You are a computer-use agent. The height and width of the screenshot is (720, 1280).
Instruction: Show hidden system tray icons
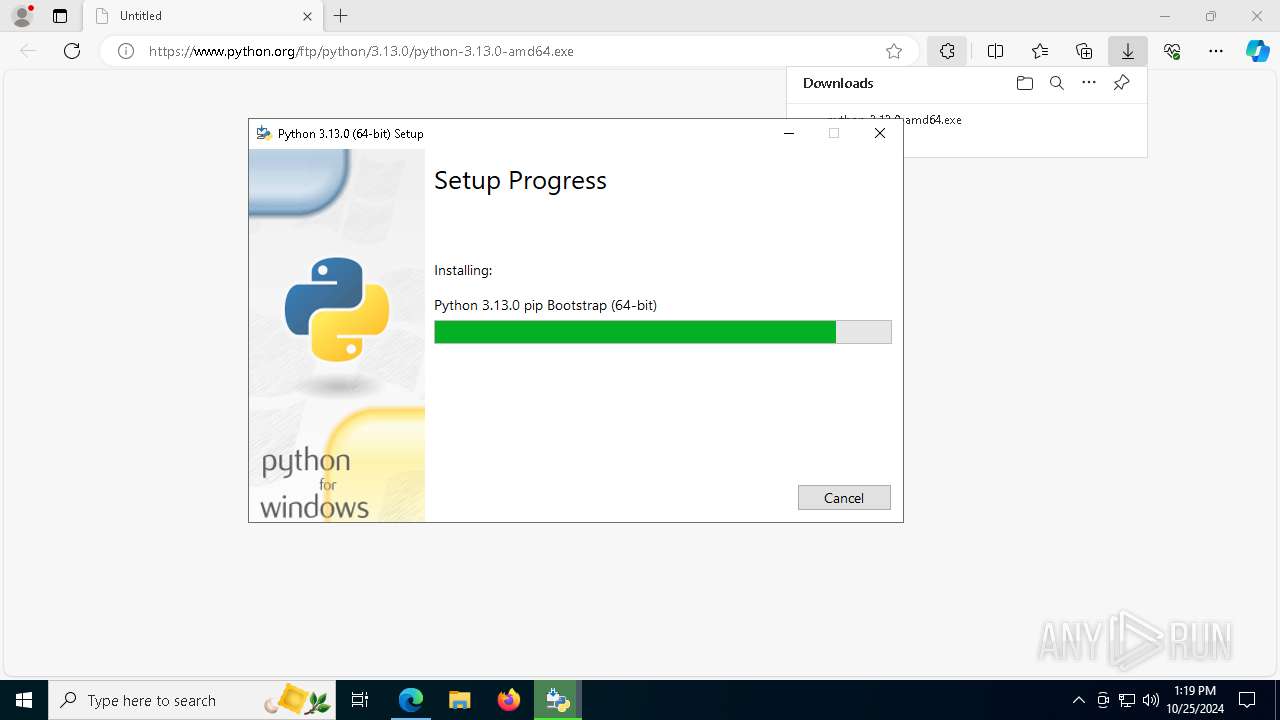[1078, 700]
